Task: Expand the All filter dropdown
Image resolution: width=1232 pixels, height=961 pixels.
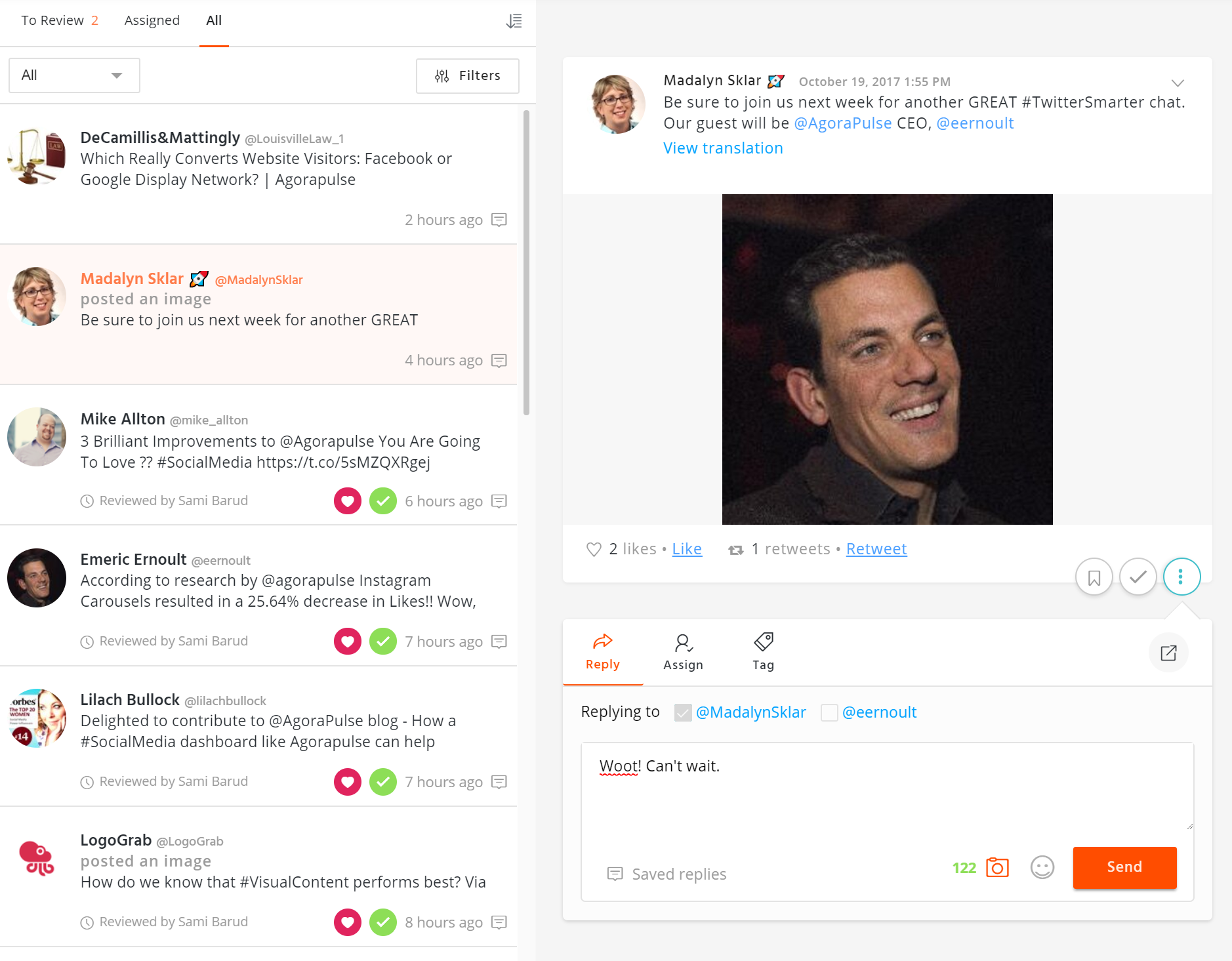Action: [74, 75]
